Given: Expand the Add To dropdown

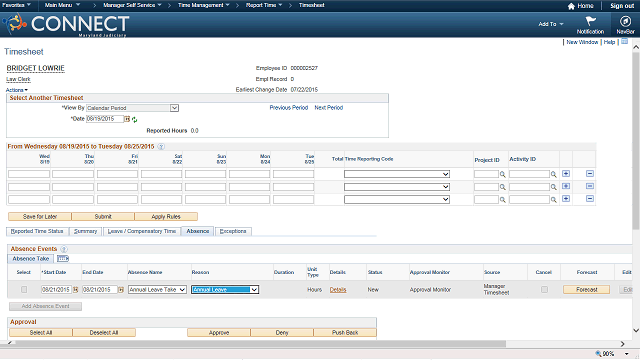Looking at the screenshot, I should click(x=551, y=24).
